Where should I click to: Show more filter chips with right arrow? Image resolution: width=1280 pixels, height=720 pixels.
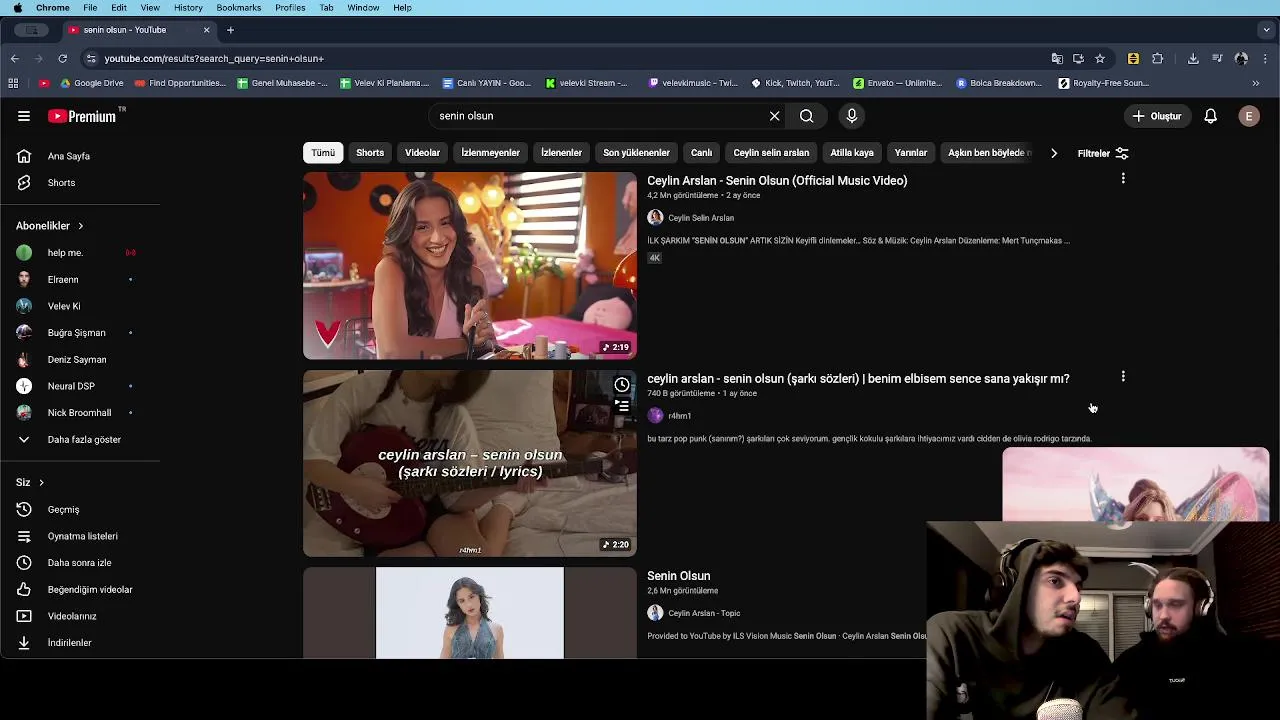pyautogui.click(x=1053, y=153)
